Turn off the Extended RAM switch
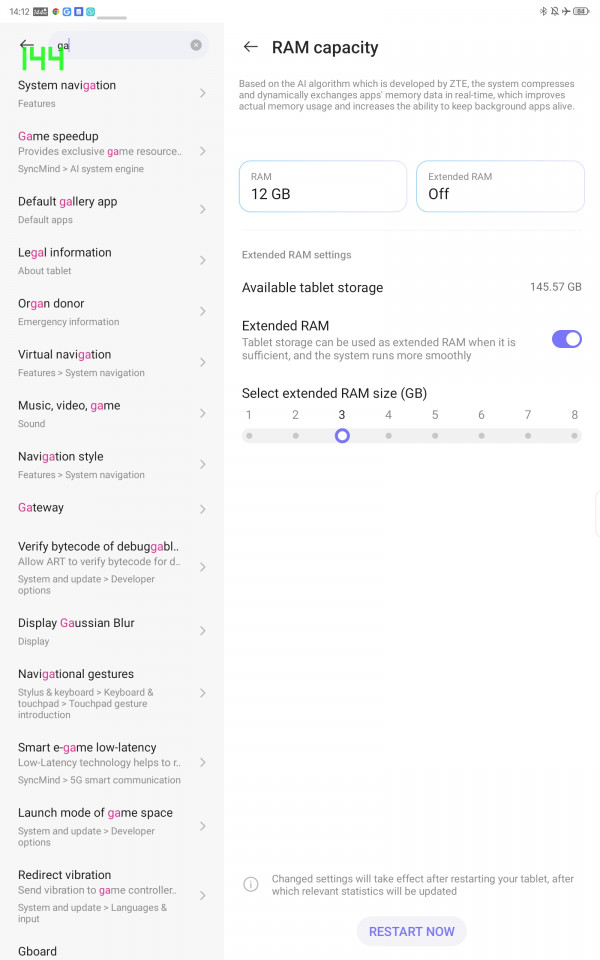The height and width of the screenshot is (960, 600). point(566,339)
